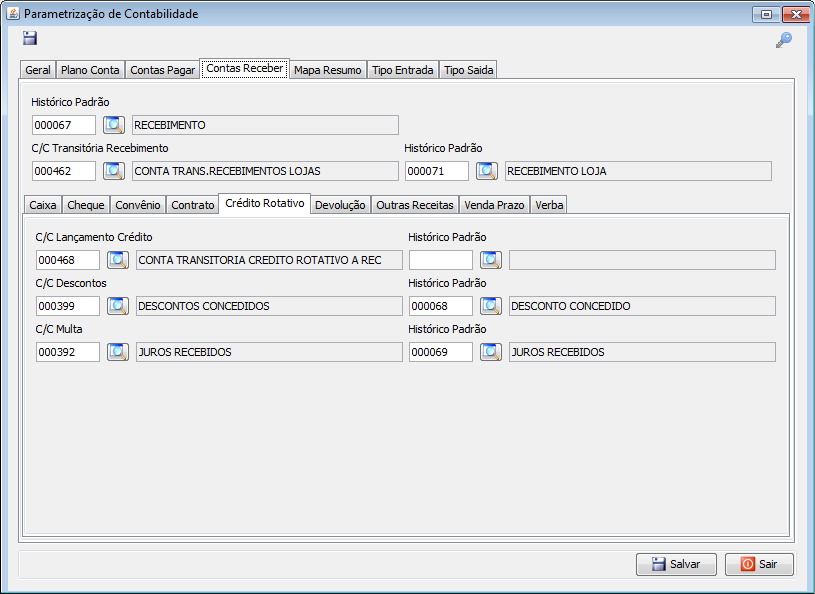
Task: Click empty Histórico Padrão code field
Action: point(441,260)
